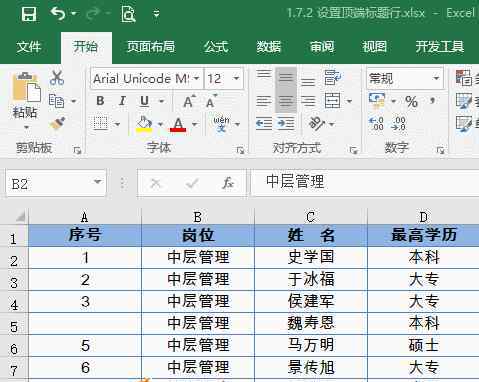Open the 公式 ribbon tab

coord(216,47)
